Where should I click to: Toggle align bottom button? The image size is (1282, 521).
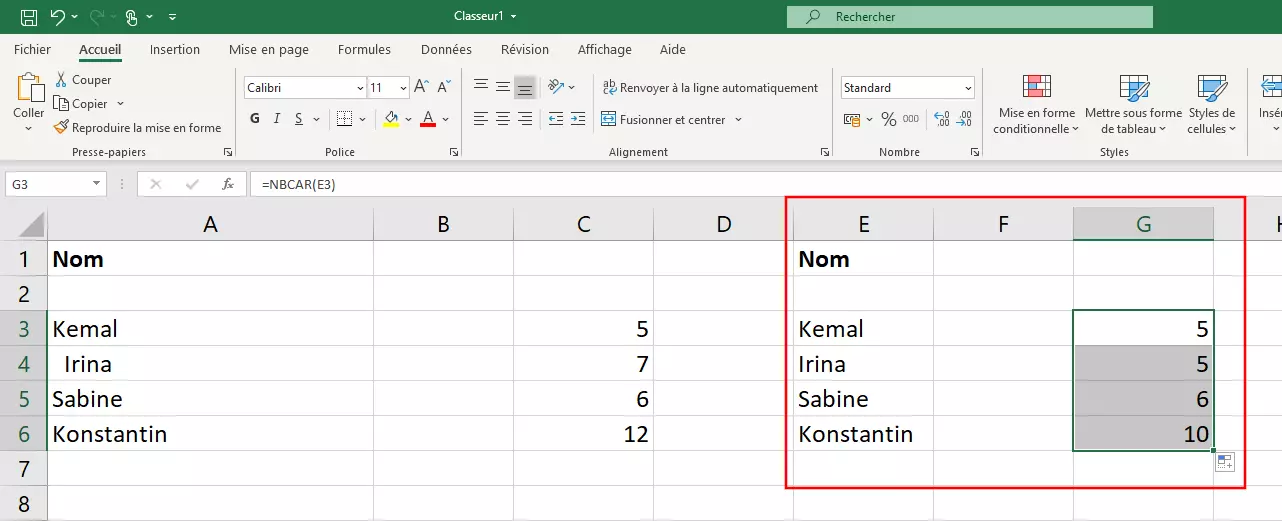point(525,87)
